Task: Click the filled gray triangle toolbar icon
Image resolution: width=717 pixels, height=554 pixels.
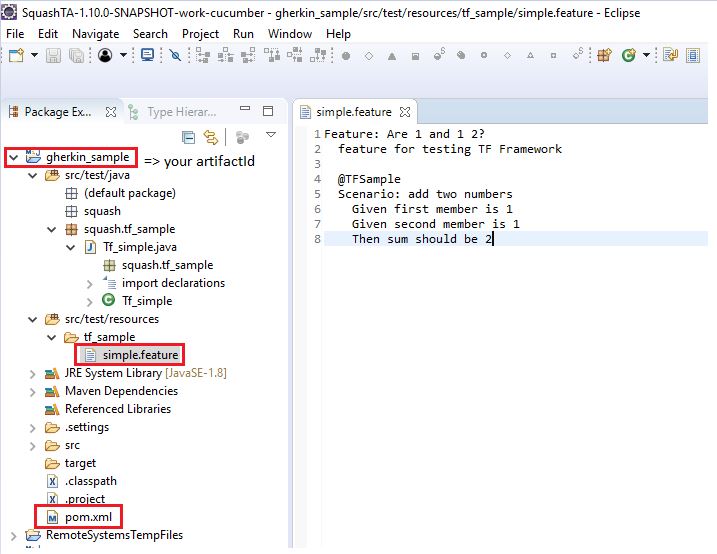Action: click(x=392, y=56)
